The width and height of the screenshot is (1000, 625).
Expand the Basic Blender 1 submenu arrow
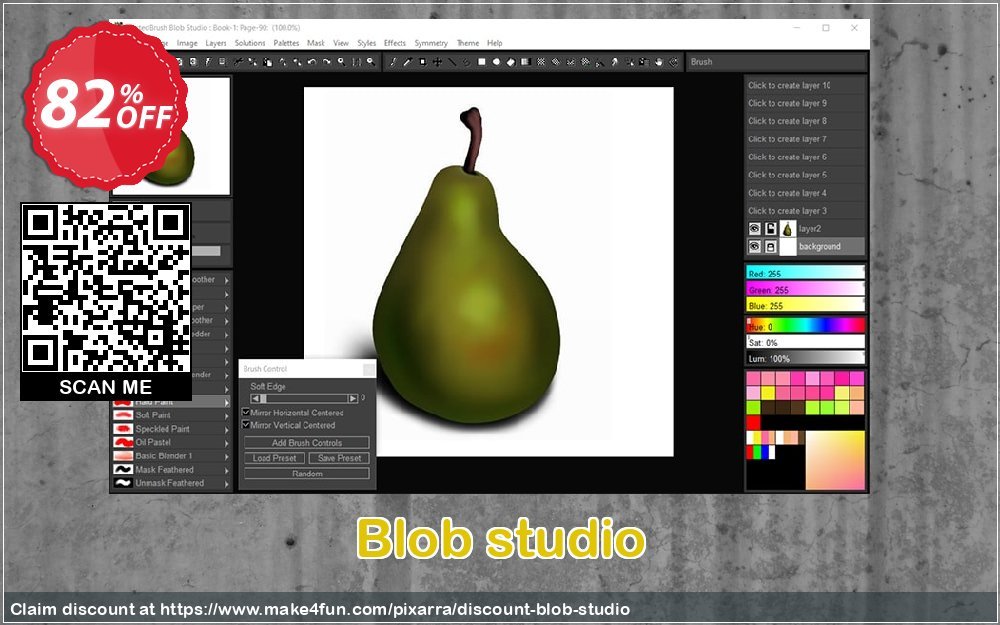[x=226, y=457]
